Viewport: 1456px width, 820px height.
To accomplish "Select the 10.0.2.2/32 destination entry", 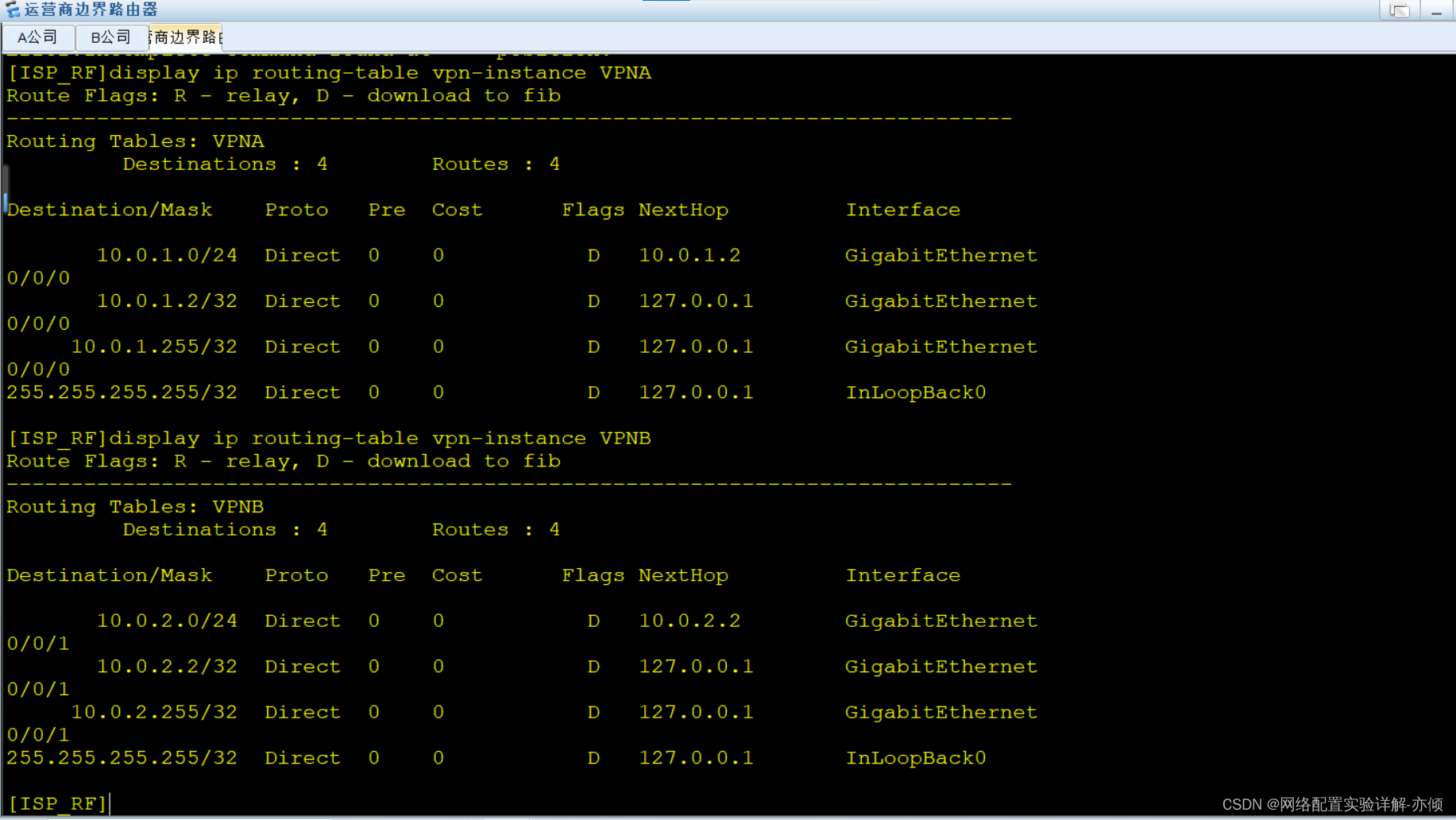I will pos(167,667).
